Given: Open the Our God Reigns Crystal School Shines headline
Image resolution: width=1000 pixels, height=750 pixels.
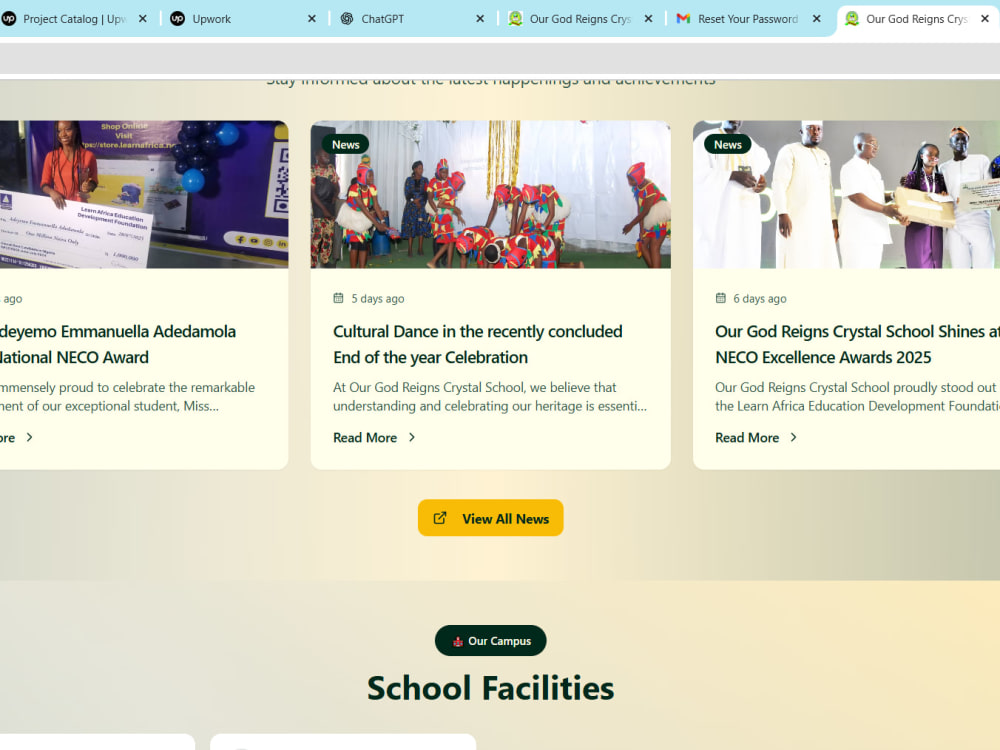Looking at the screenshot, I should coord(857,344).
